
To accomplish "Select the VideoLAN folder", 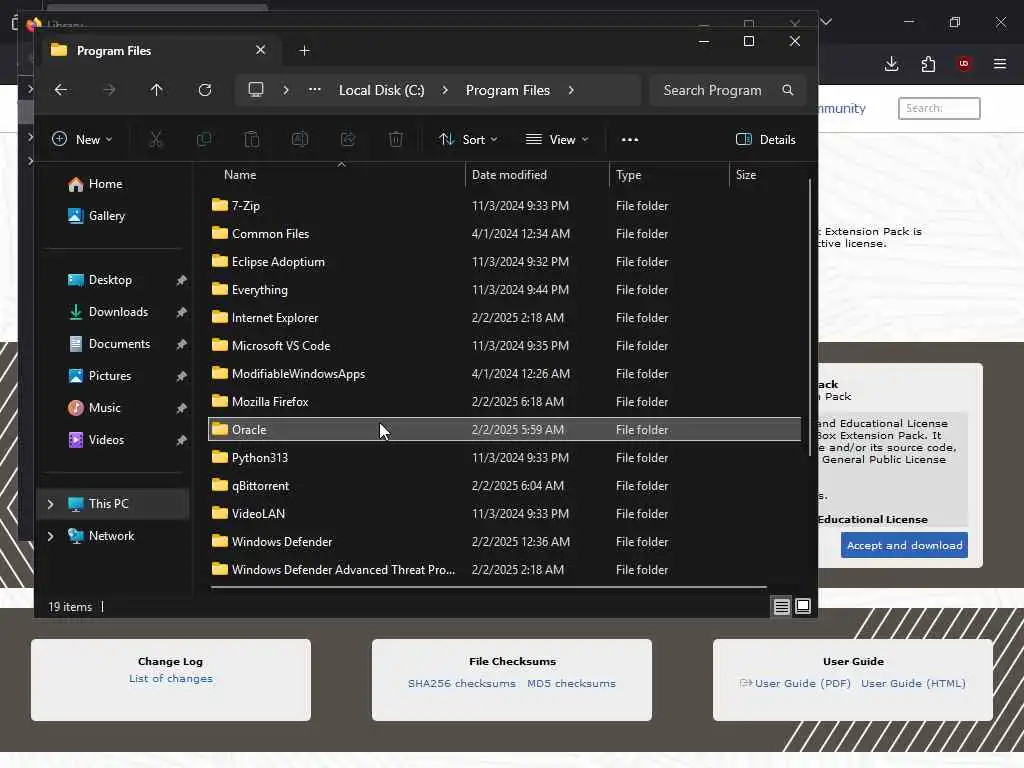I will 504,514.
